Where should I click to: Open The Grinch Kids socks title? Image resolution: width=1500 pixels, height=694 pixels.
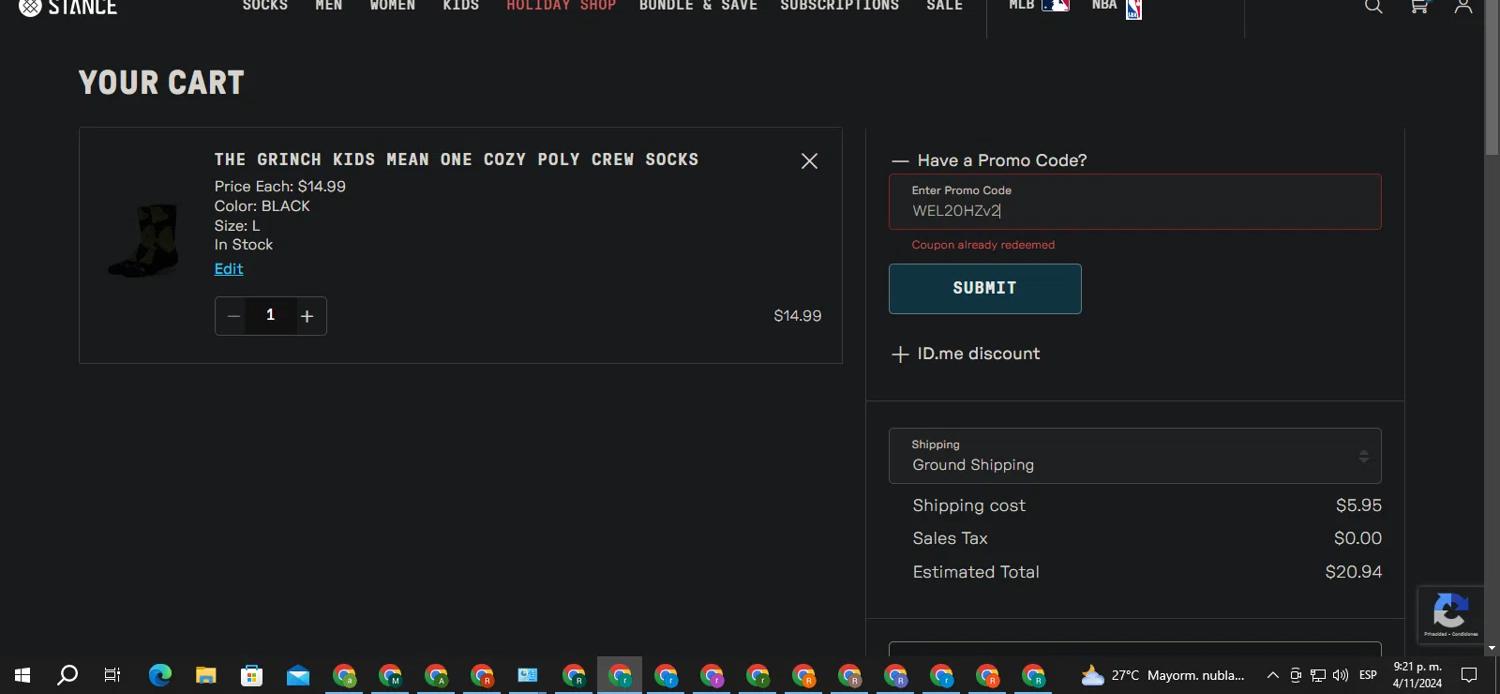coord(456,160)
